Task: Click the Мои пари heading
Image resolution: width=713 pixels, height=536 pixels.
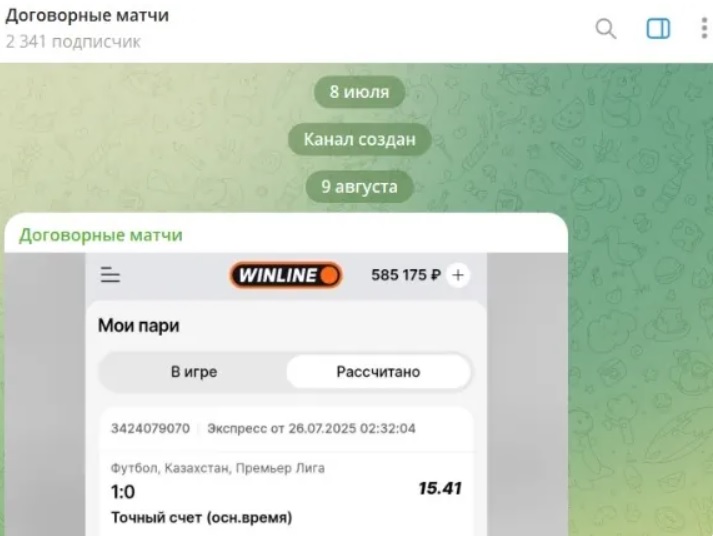Action: [x=139, y=326]
